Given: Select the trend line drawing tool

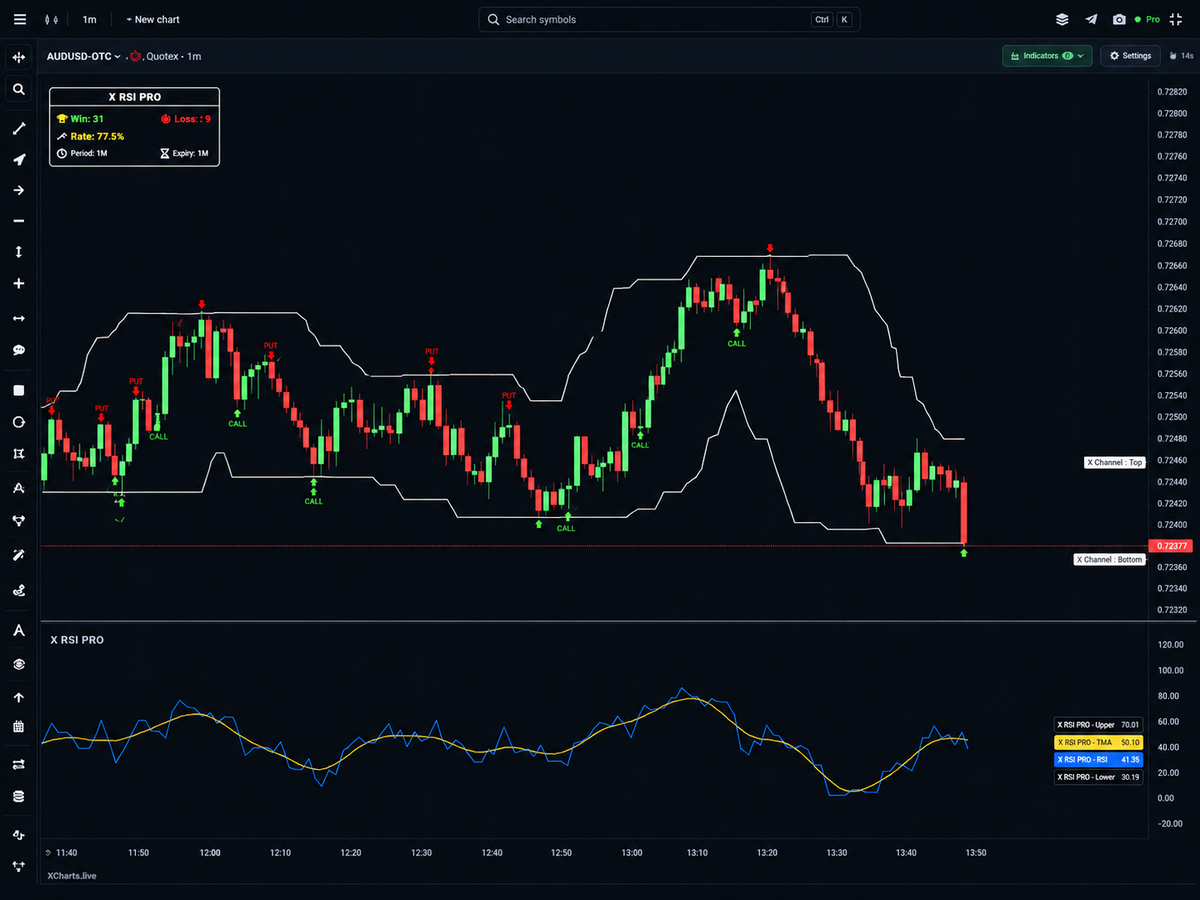Looking at the screenshot, I should pyautogui.click(x=18, y=128).
